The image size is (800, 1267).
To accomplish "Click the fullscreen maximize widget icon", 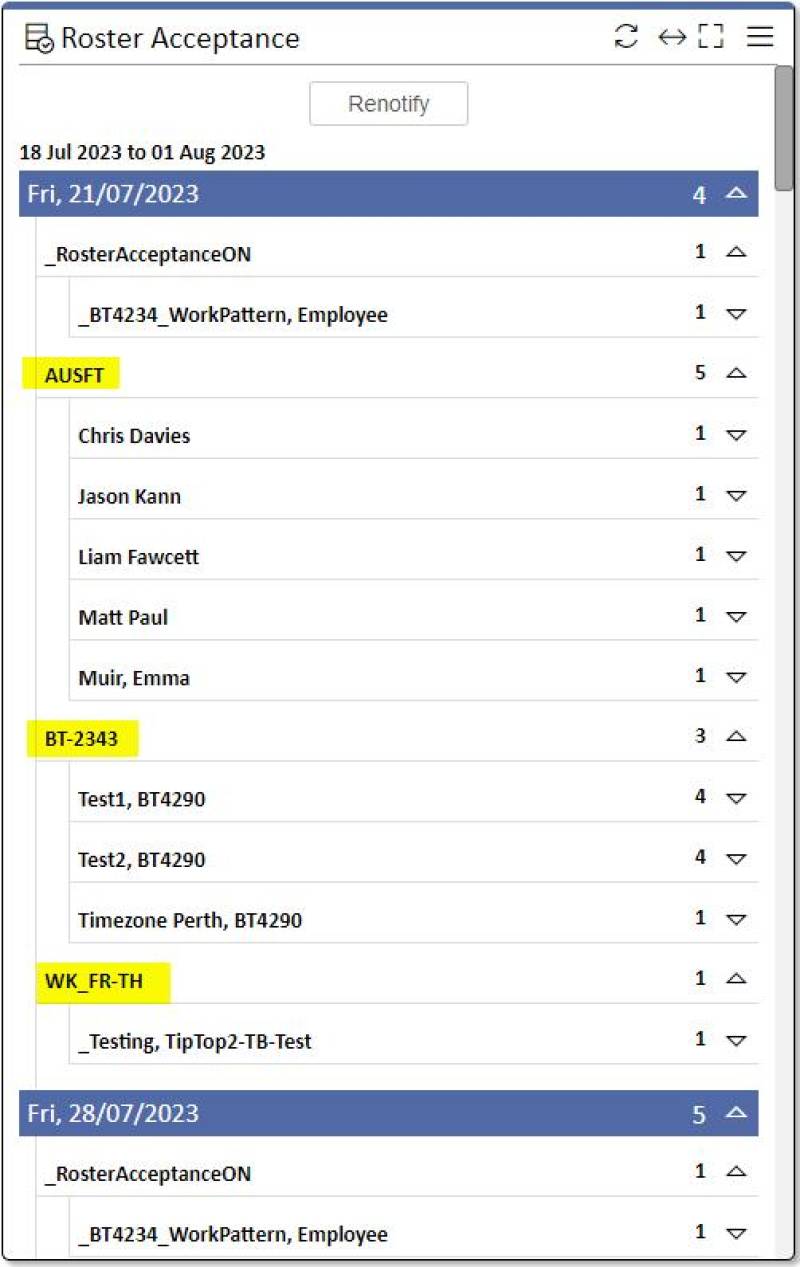I will [x=711, y=37].
